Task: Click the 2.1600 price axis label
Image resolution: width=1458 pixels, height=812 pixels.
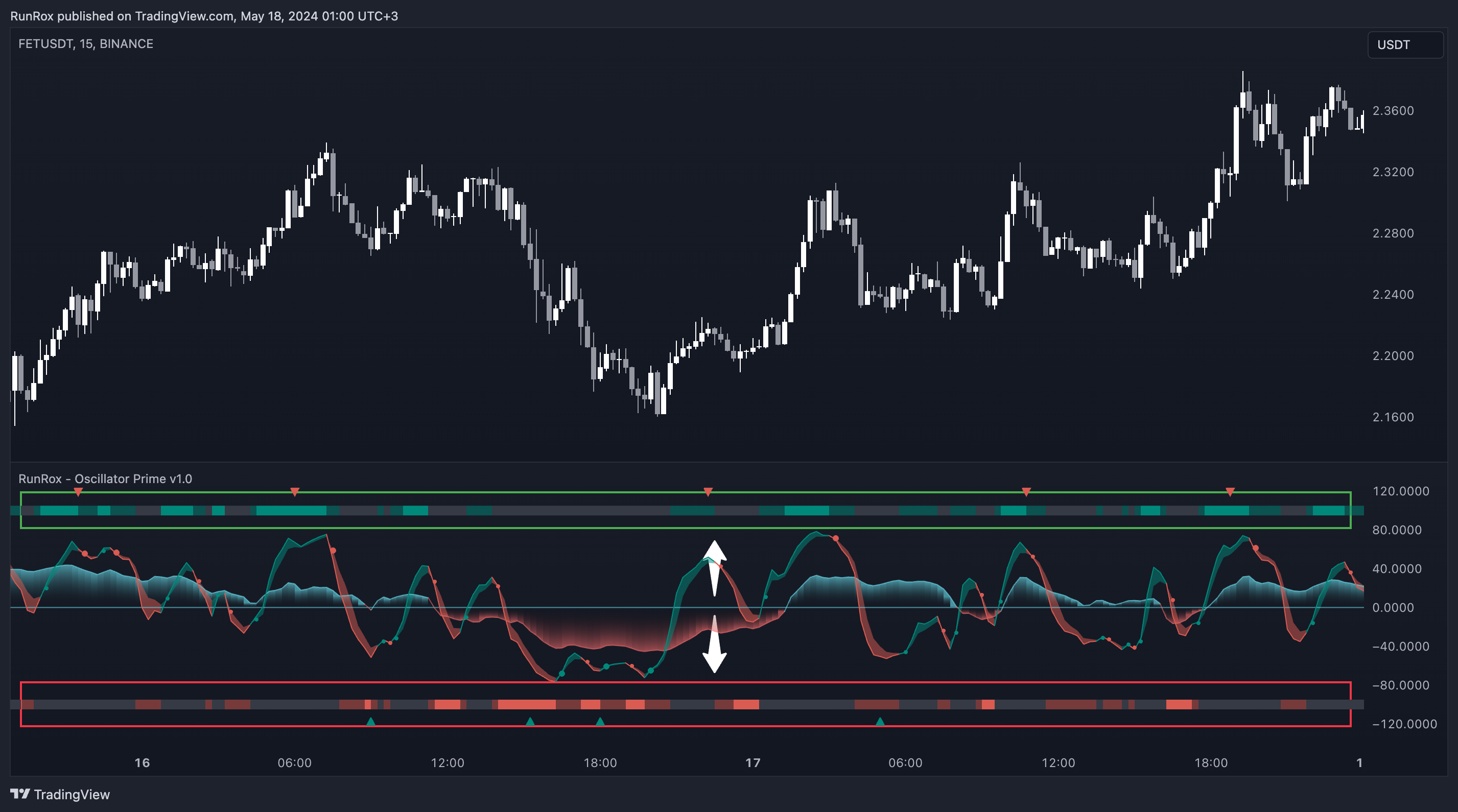Action: point(1393,417)
